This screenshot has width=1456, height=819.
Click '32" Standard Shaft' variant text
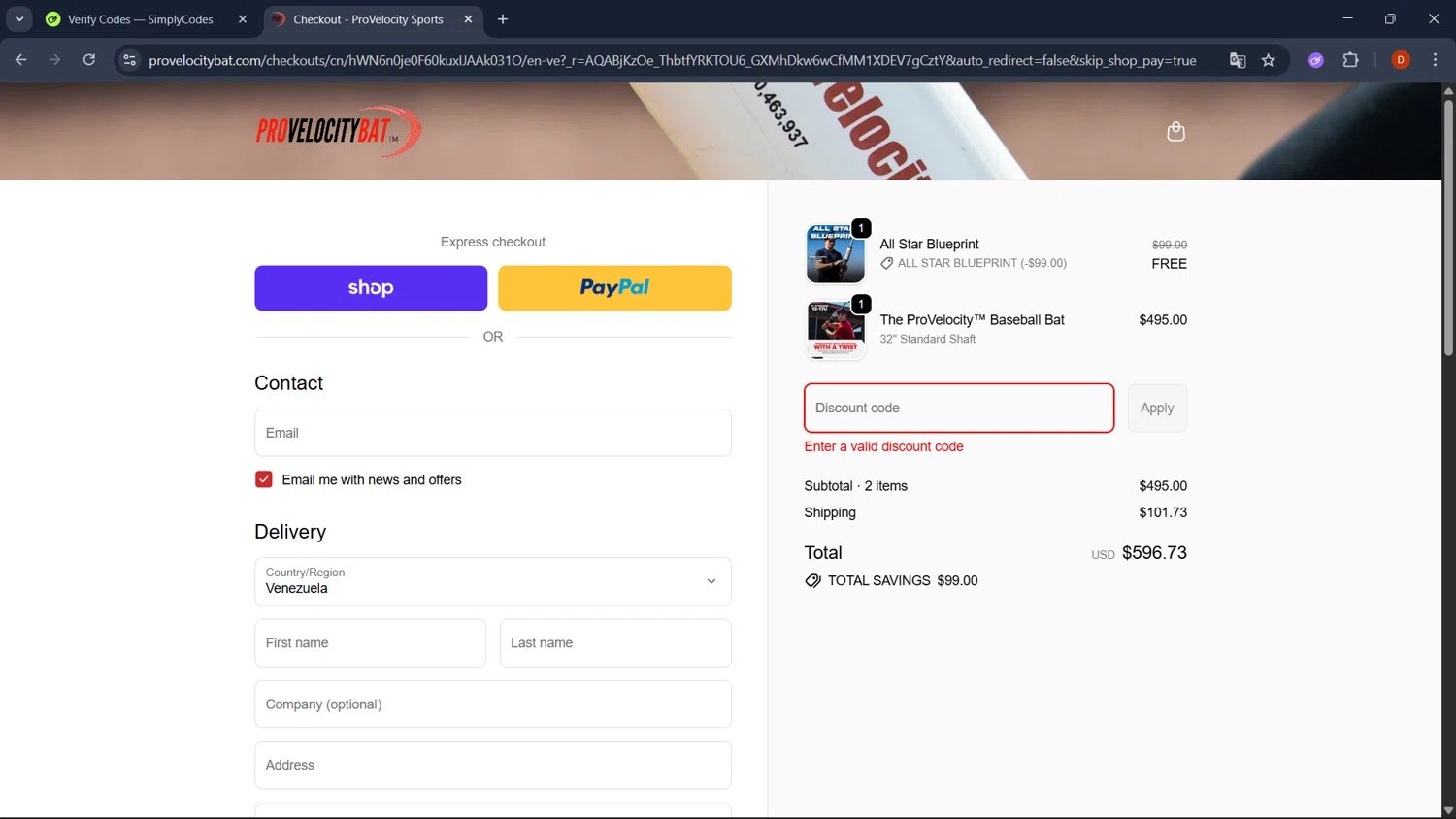[x=927, y=339]
